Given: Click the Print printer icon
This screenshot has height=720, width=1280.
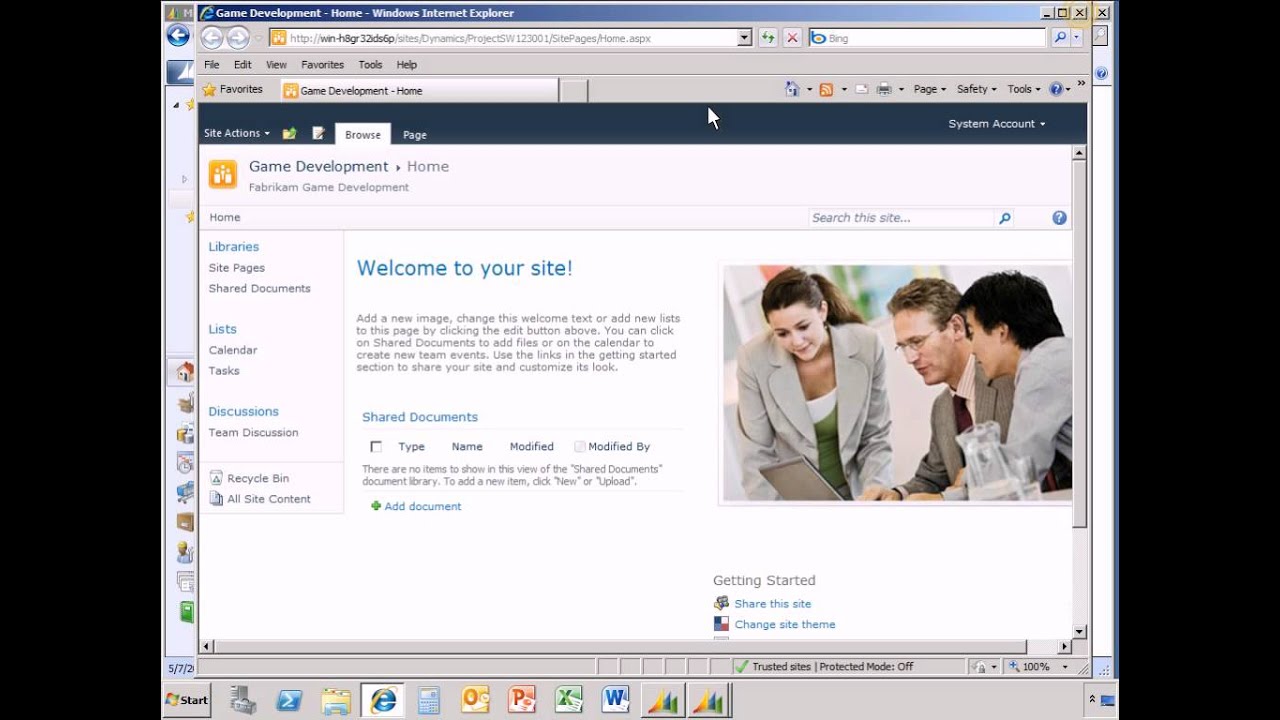Looking at the screenshot, I should [x=884, y=89].
